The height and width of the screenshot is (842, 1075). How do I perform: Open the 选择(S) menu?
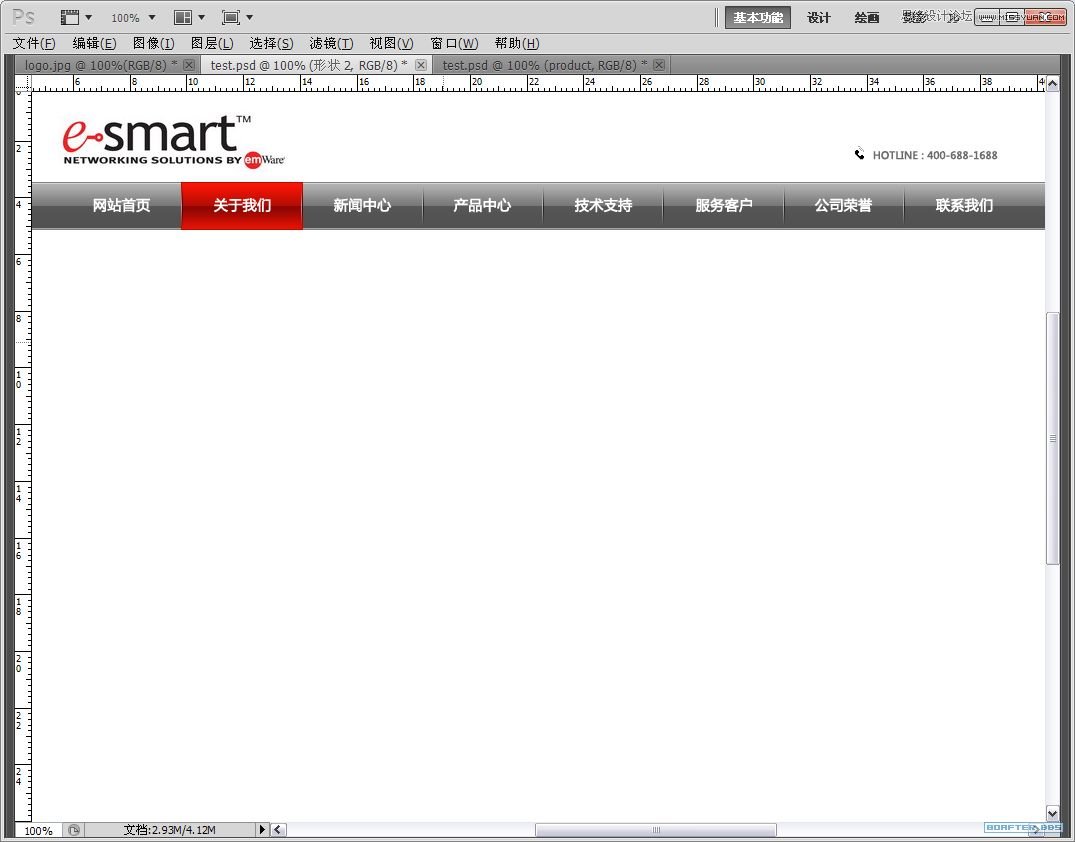(271, 43)
